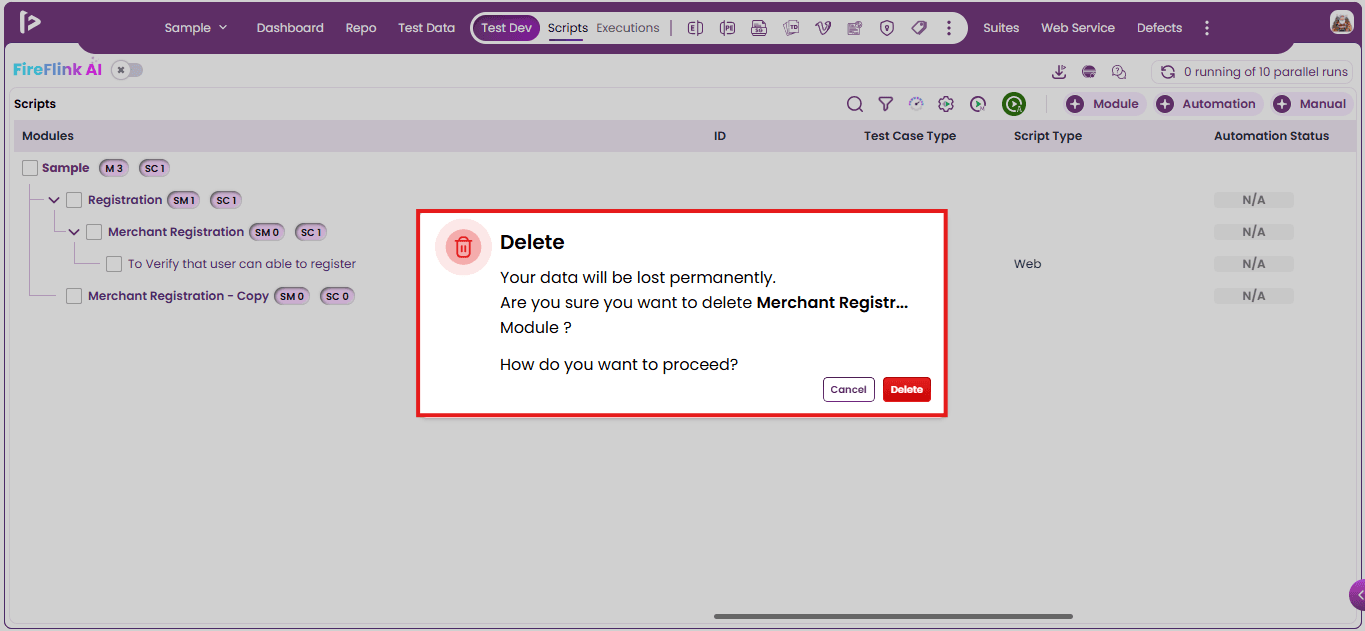Viewport: 1365px width, 631px height.
Task: Click the green quick run button
Action: click(1014, 104)
